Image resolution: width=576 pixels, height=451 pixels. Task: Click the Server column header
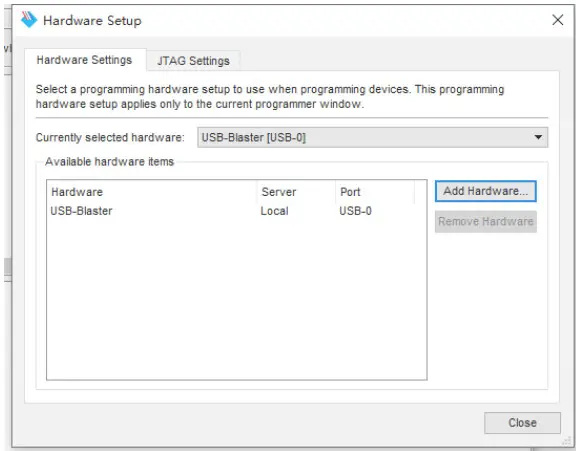[296, 192]
